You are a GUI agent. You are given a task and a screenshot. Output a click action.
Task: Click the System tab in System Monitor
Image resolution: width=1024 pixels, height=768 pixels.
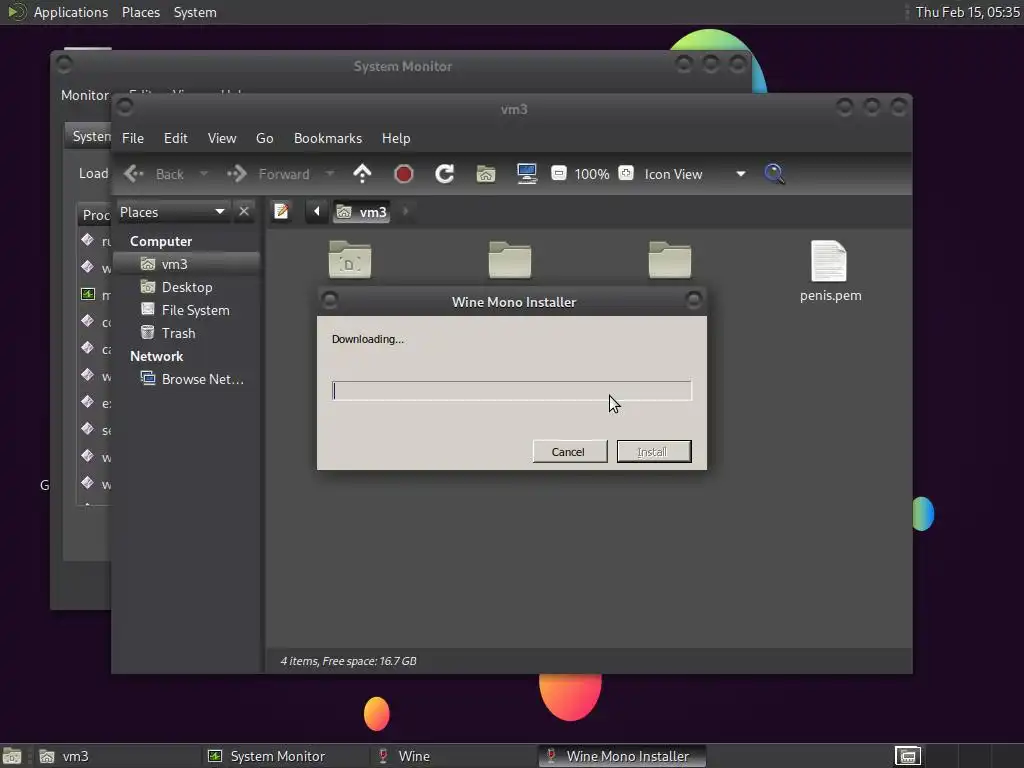89,136
